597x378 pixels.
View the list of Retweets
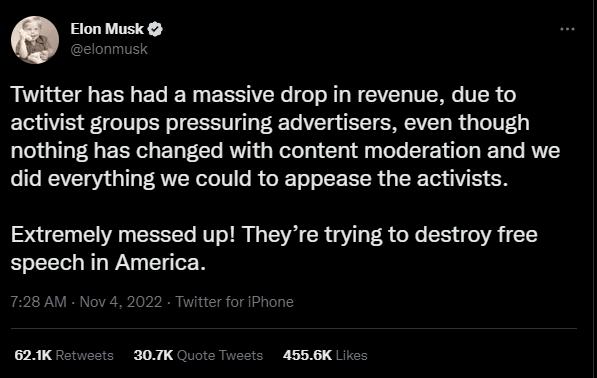point(85,355)
